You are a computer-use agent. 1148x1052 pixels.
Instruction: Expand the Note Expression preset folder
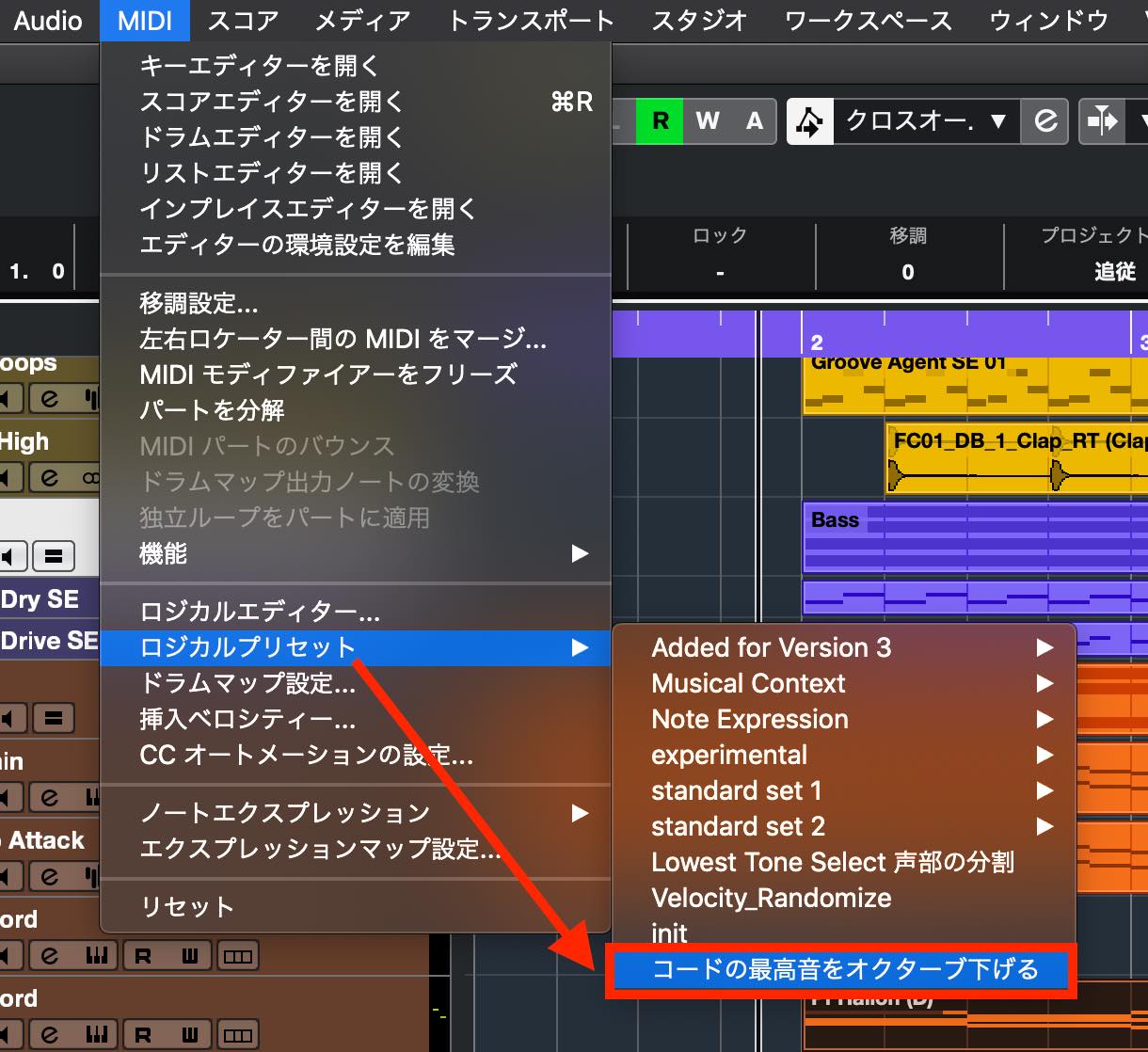(843, 719)
